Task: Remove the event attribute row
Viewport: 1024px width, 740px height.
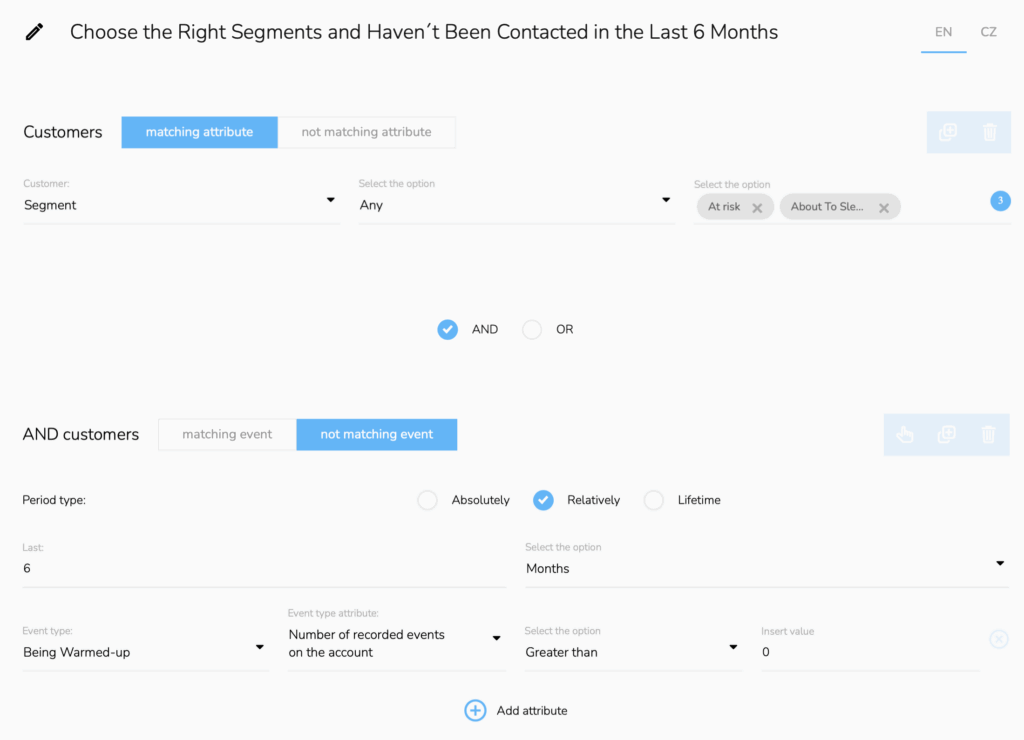Action: (x=998, y=639)
